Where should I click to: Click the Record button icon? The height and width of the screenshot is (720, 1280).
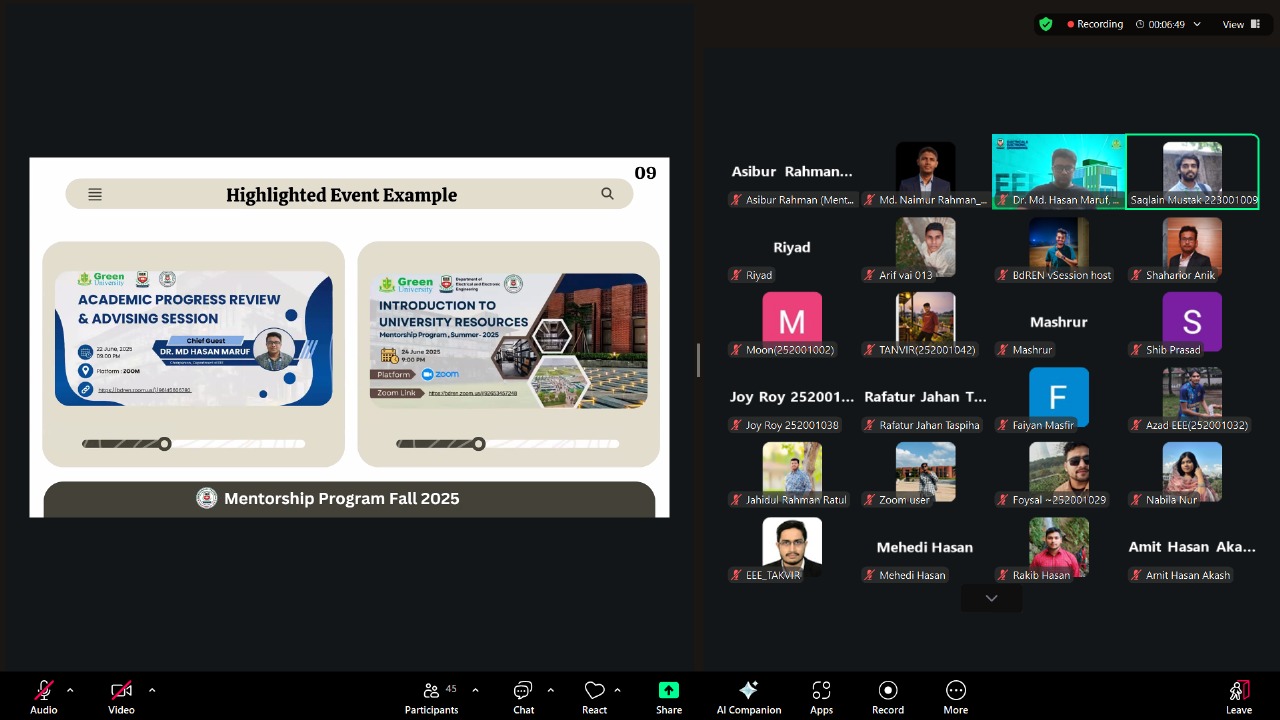point(888,690)
